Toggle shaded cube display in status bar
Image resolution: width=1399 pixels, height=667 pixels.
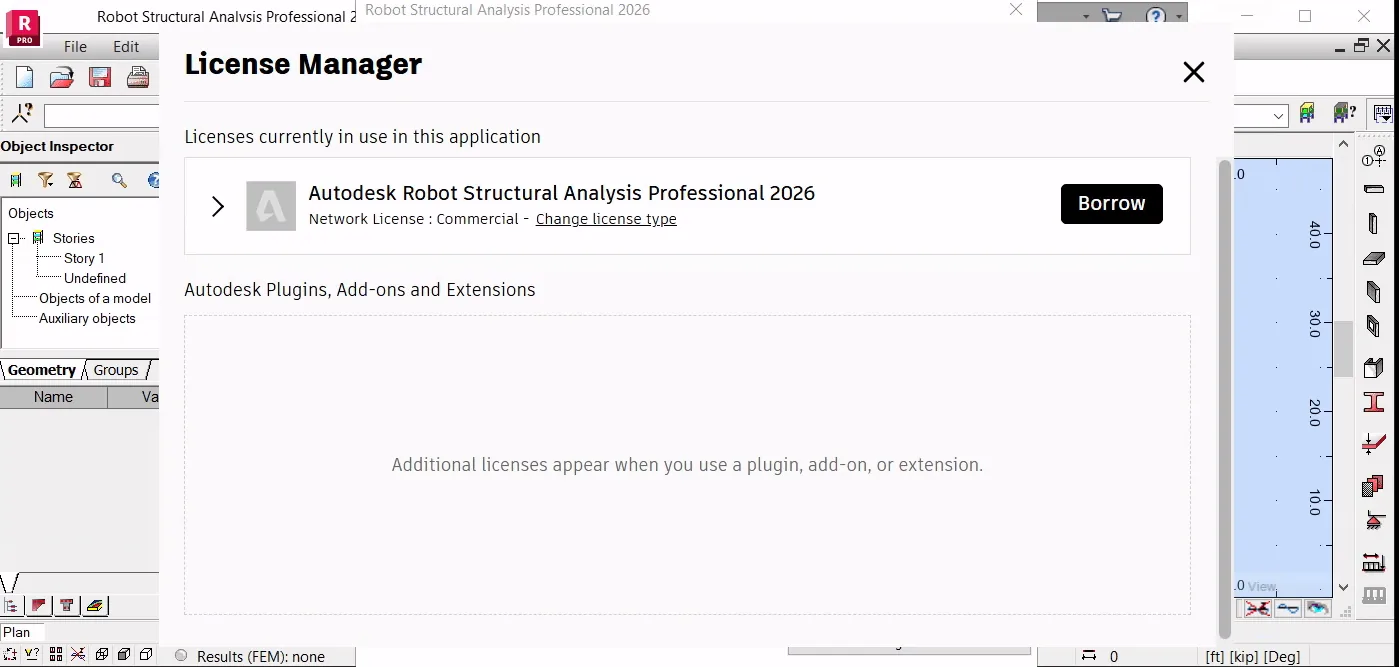124,655
